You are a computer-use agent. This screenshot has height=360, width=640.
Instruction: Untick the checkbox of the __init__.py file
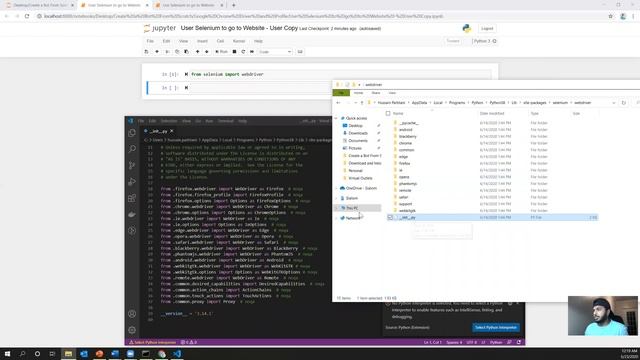390,218
